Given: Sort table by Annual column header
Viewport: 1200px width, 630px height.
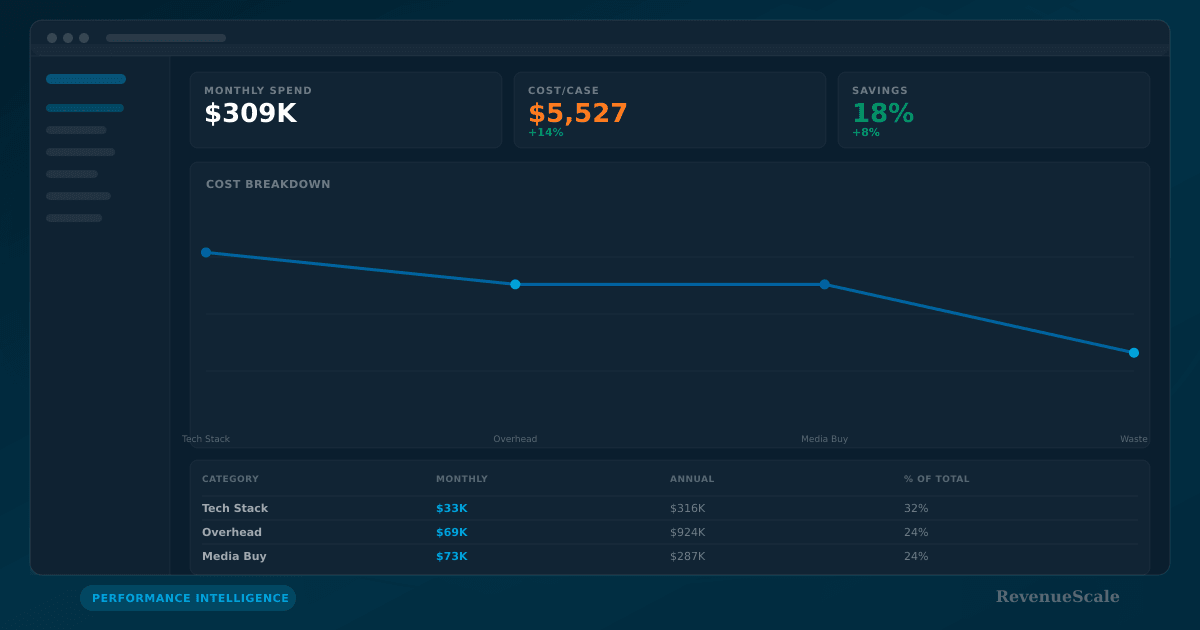Looking at the screenshot, I should [692, 479].
